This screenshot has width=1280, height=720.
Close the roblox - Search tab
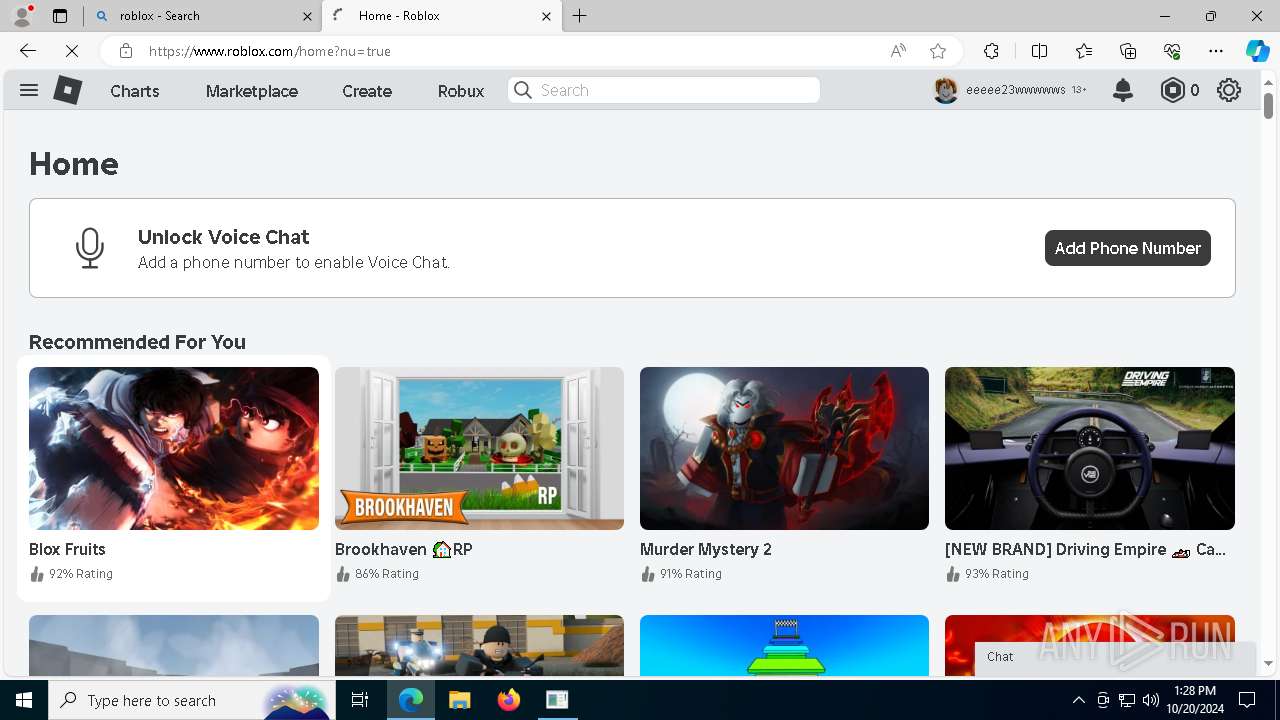pyautogui.click(x=307, y=16)
